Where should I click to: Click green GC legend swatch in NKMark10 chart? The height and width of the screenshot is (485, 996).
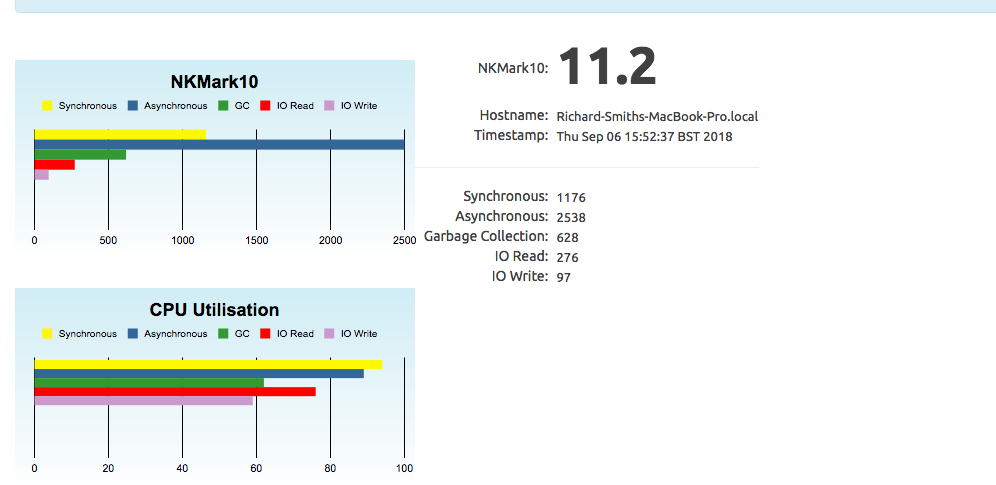click(x=224, y=106)
